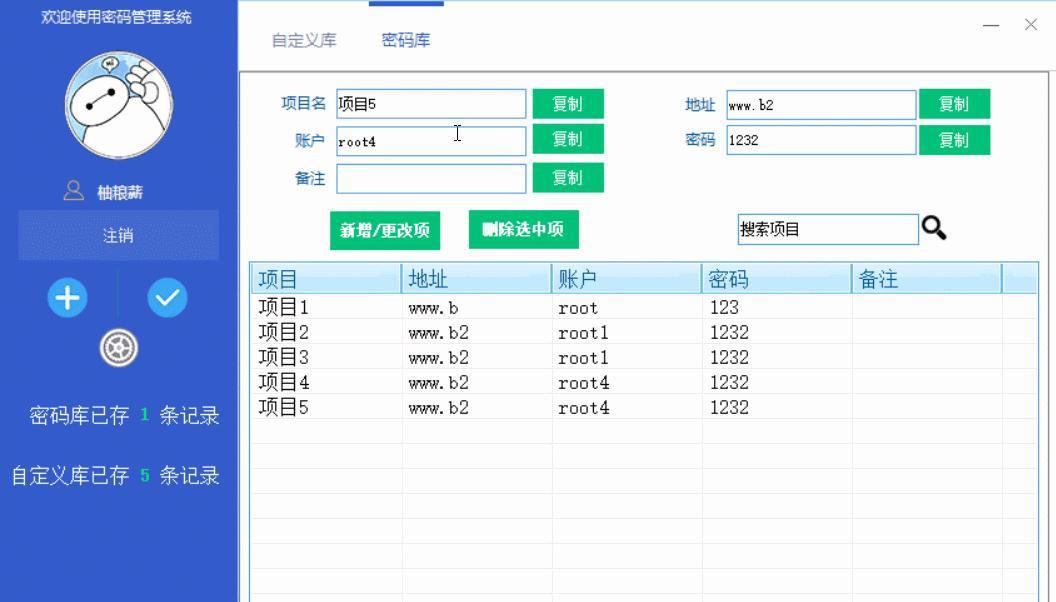
Task: Click the root1 account cell in 项目2 row
Action: coord(583,333)
